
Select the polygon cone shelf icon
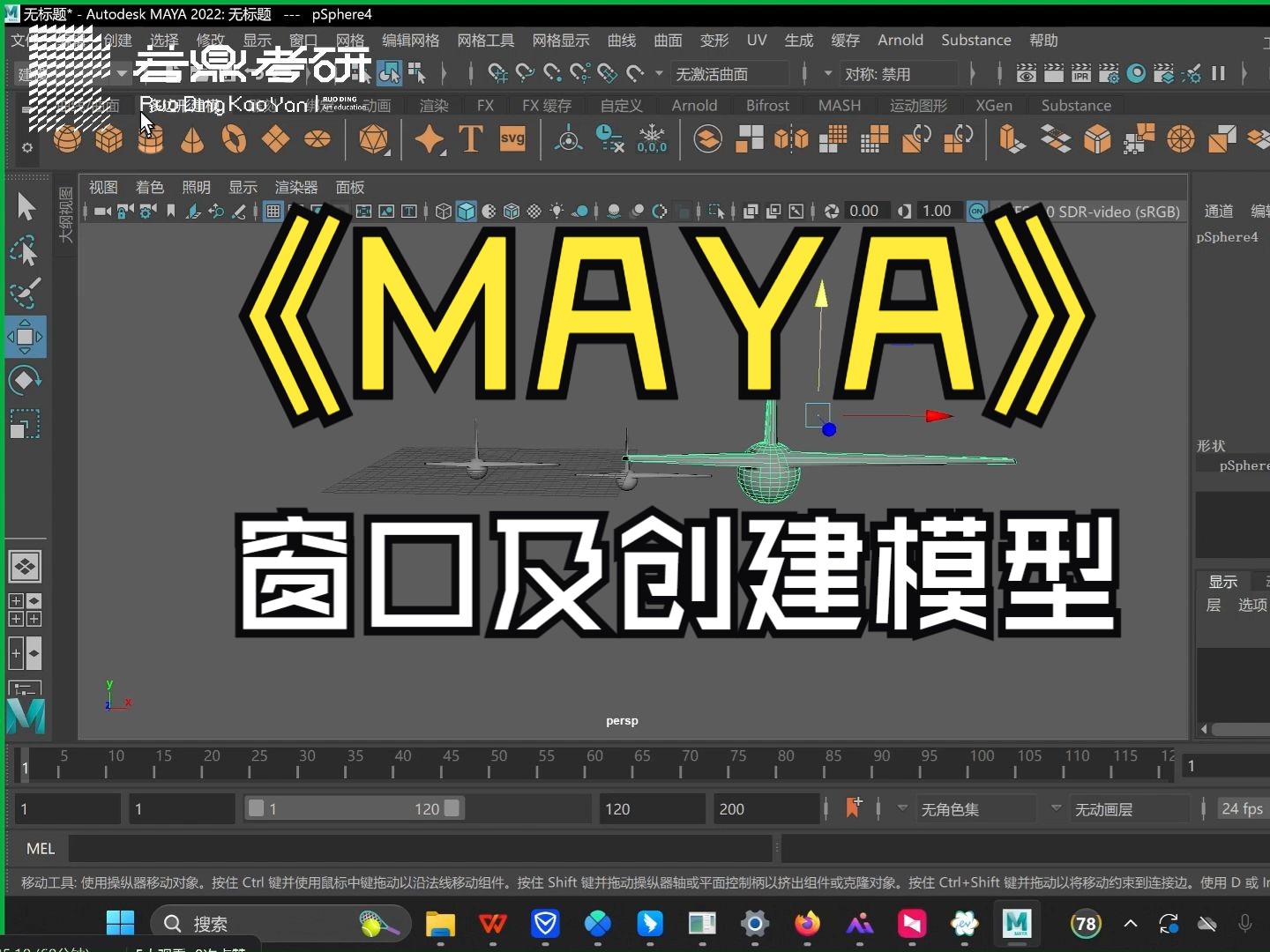[192, 139]
